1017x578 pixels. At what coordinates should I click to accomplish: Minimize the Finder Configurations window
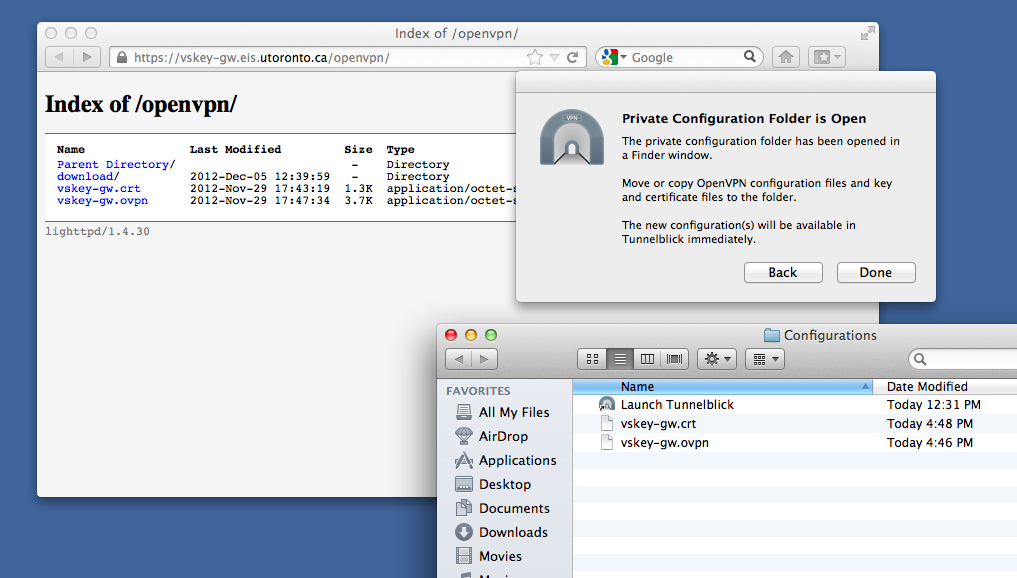(471, 335)
